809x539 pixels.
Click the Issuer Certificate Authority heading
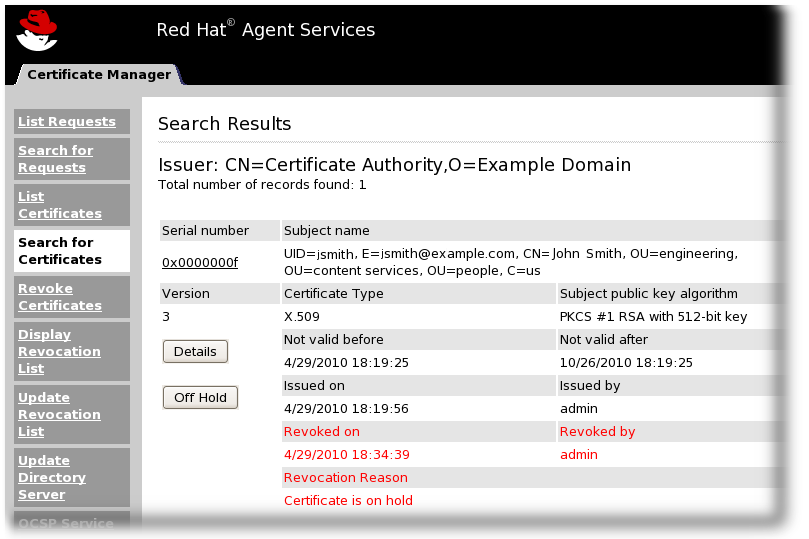[394, 165]
